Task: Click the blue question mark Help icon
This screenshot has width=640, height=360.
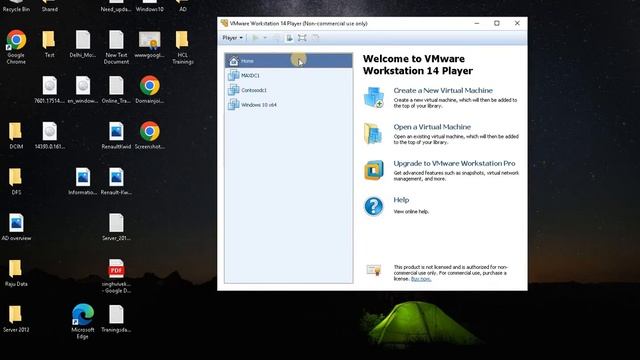Action: click(x=373, y=206)
